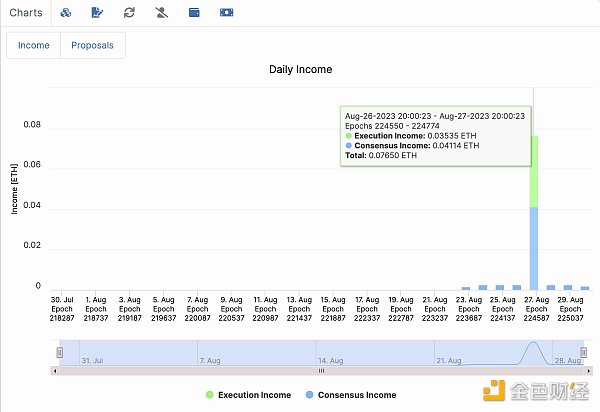Click the navigator scrollbar center grip

321,370
